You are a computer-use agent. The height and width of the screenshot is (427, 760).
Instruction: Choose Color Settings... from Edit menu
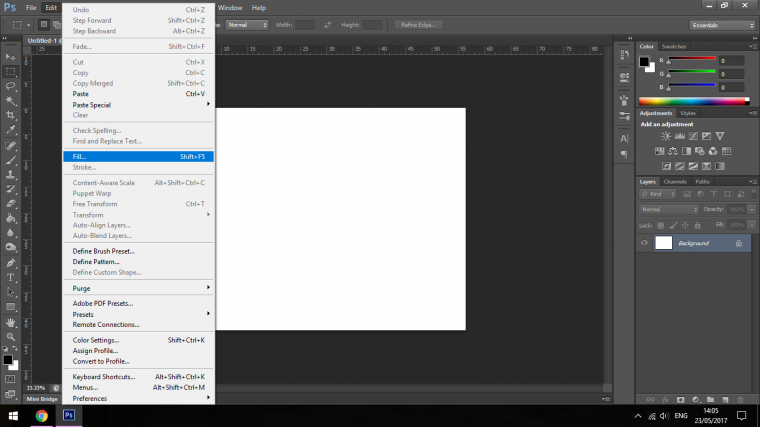(x=139, y=340)
